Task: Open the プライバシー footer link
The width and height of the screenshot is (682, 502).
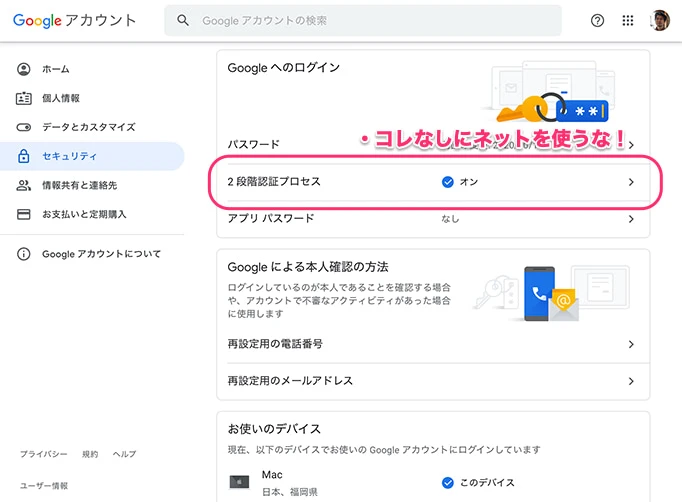Action: click(44, 454)
